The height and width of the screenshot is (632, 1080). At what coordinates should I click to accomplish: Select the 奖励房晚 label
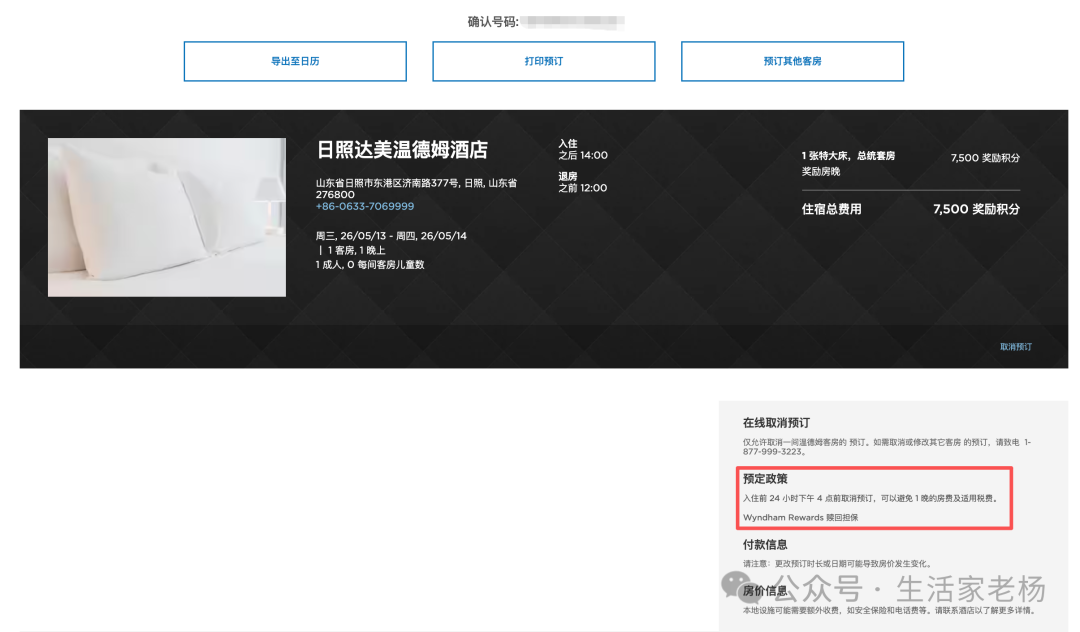tap(820, 171)
